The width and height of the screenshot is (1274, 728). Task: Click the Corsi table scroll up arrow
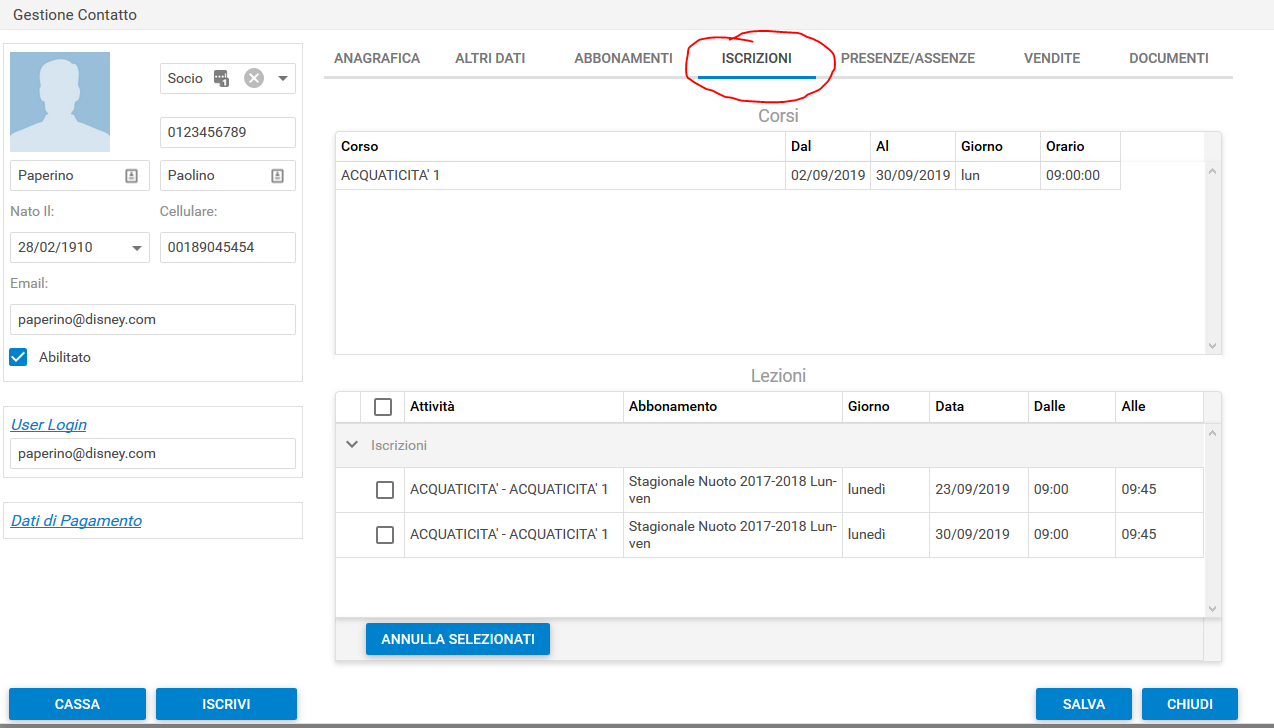(x=1213, y=171)
